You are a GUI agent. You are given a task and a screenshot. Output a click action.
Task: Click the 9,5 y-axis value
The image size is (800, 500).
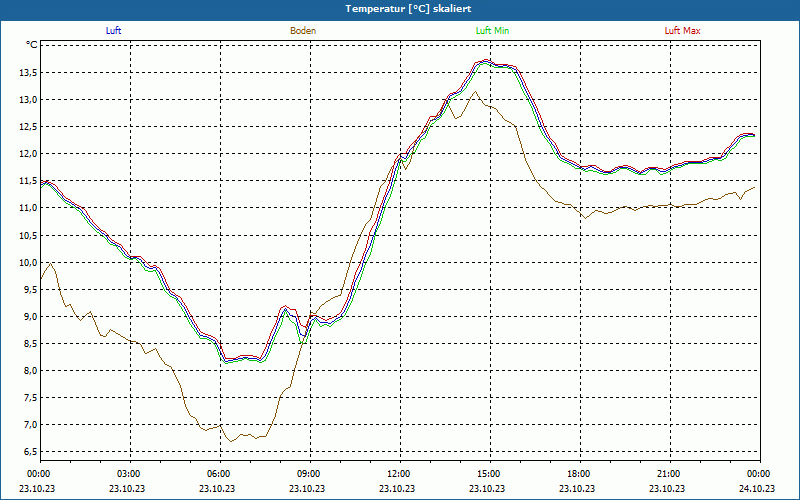click(30, 289)
